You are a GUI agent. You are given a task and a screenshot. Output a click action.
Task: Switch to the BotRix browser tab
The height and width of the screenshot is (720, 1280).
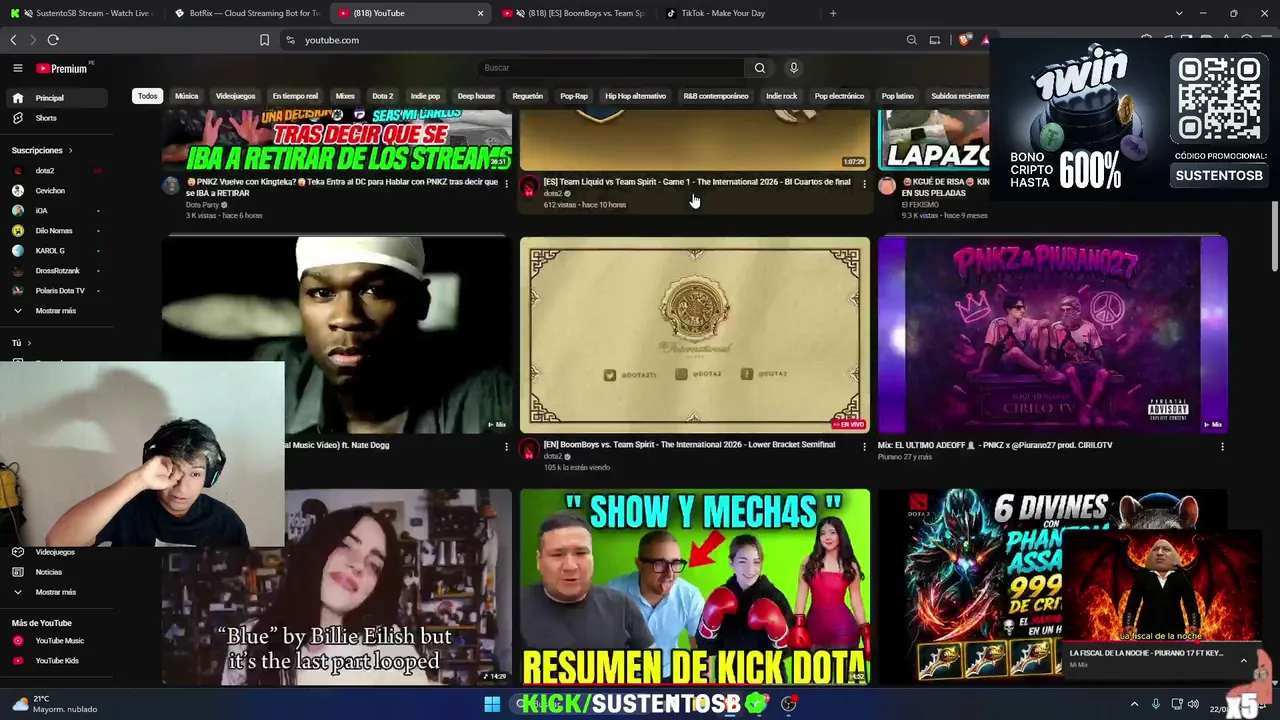tap(245, 13)
